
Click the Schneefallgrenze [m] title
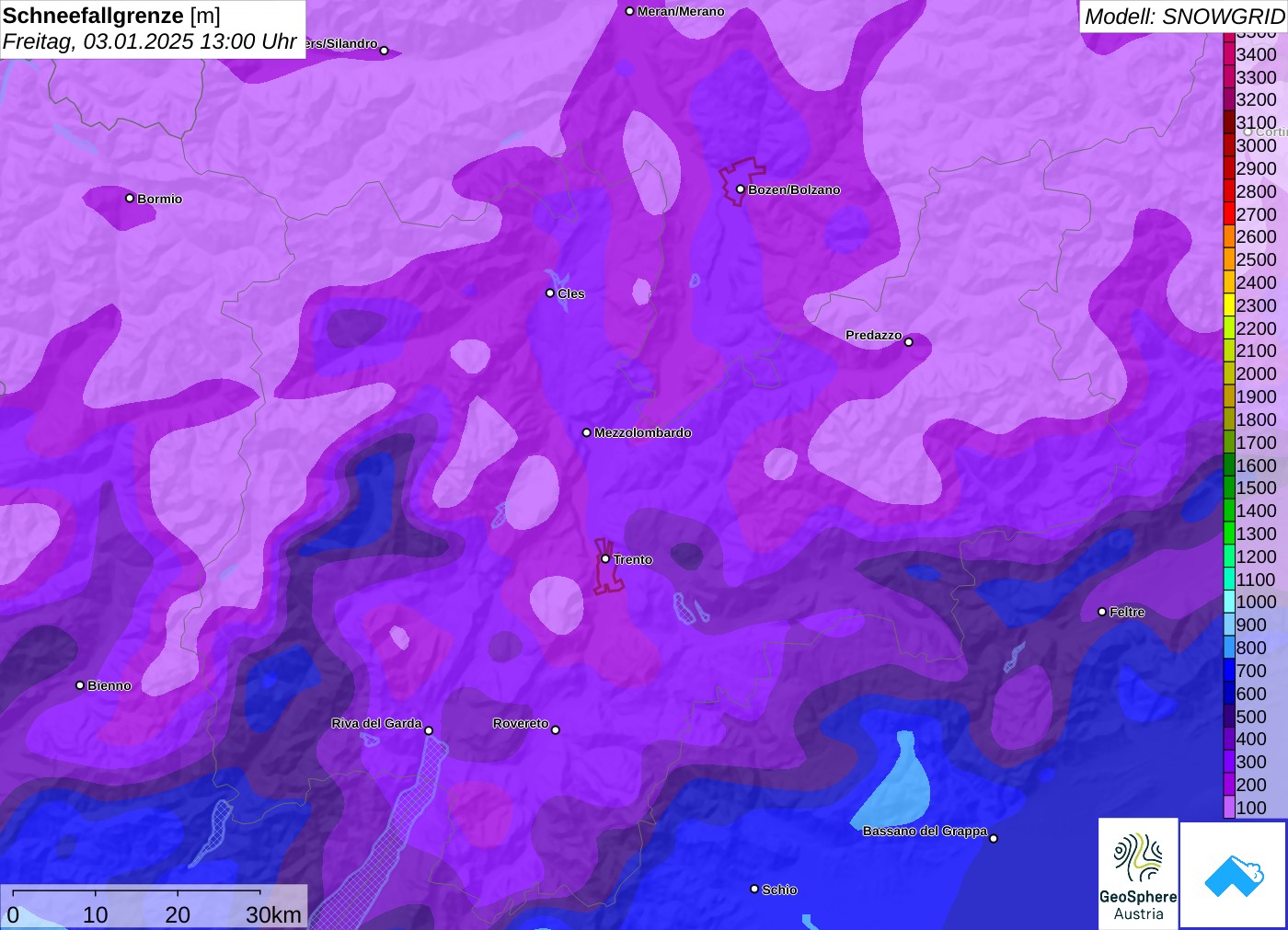click(x=111, y=16)
